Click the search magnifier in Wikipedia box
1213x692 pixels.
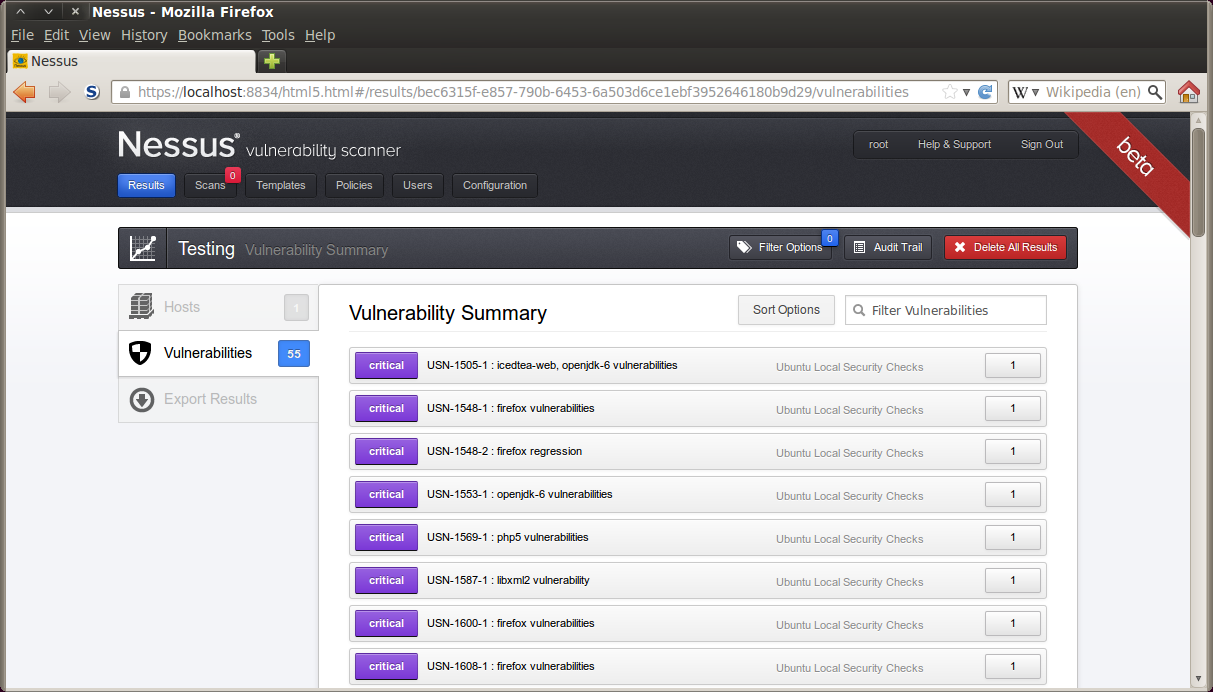(x=1155, y=92)
